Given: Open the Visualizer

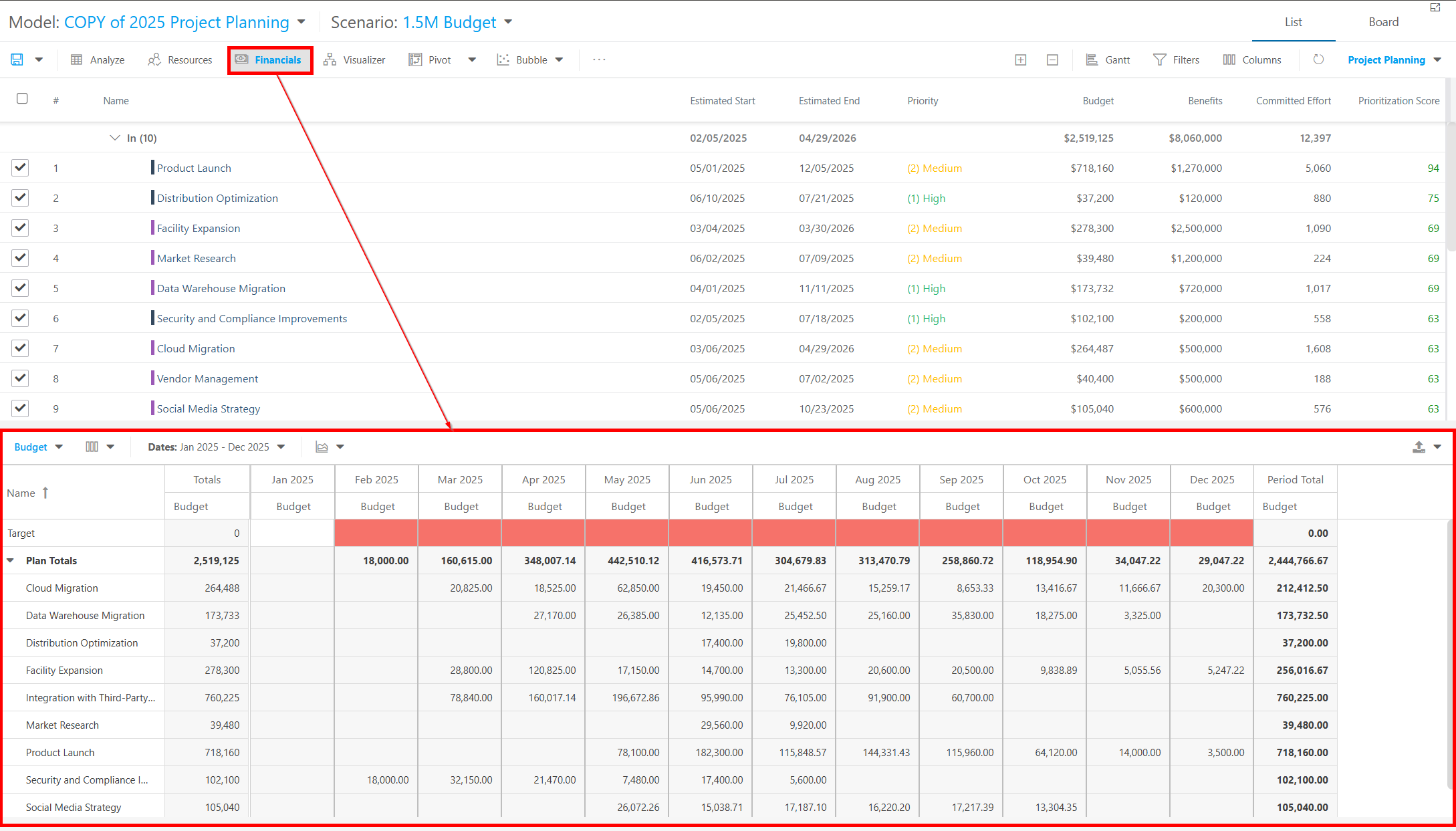Looking at the screenshot, I should [354, 60].
